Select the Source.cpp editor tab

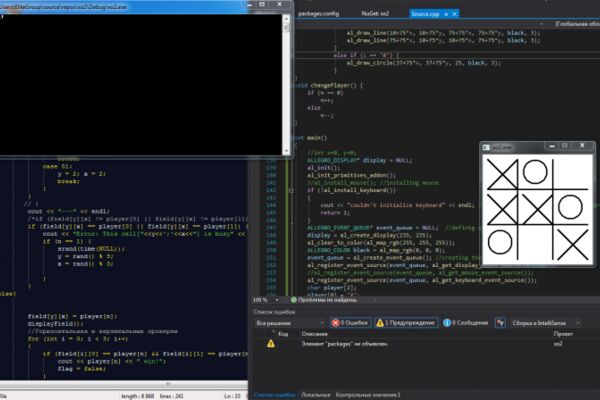425,14
